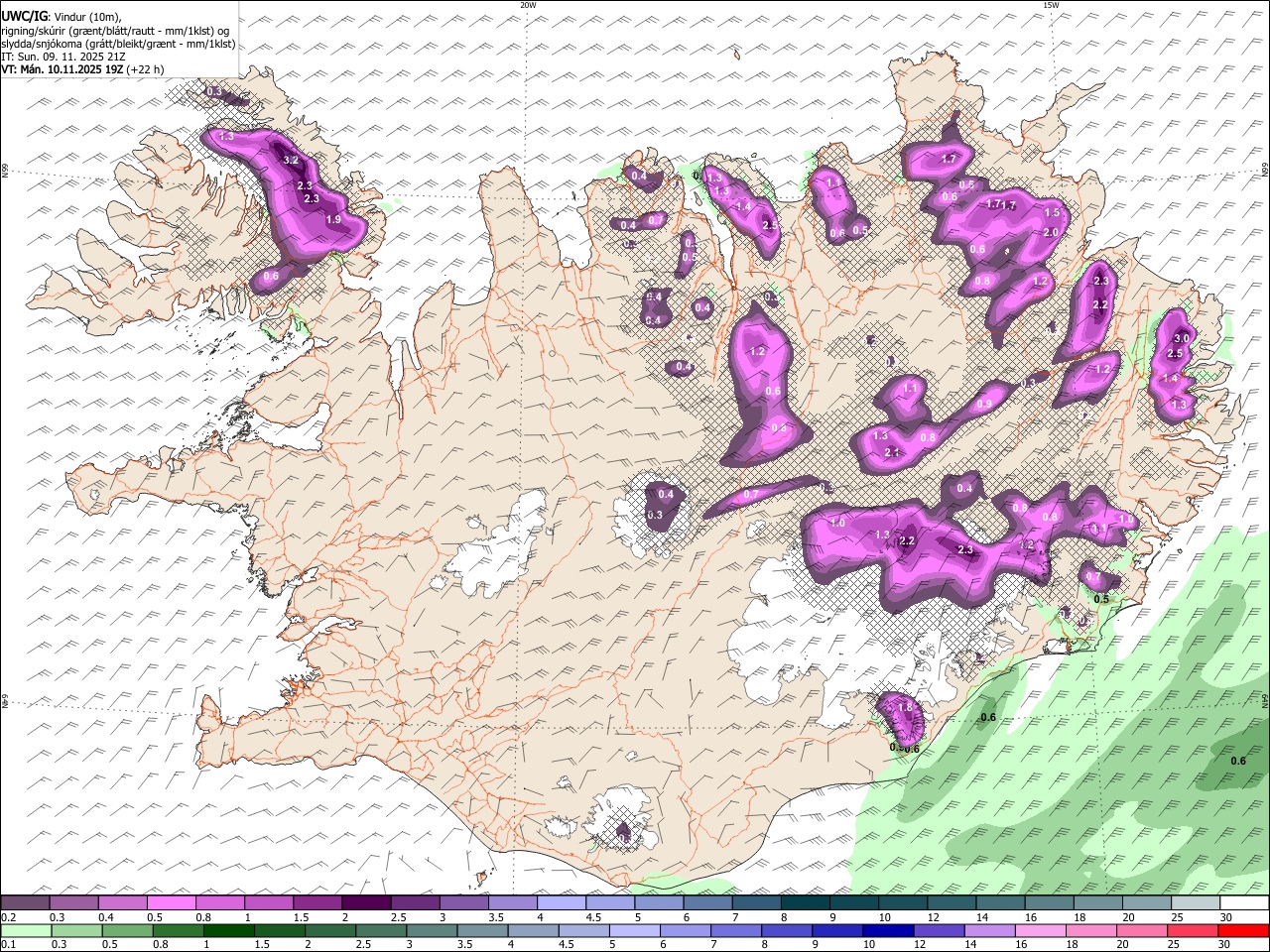The width and height of the screenshot is (1270, 952).
Task: Select the pale grey 25 swatch in the snow scale
Action: point(1196,902)
